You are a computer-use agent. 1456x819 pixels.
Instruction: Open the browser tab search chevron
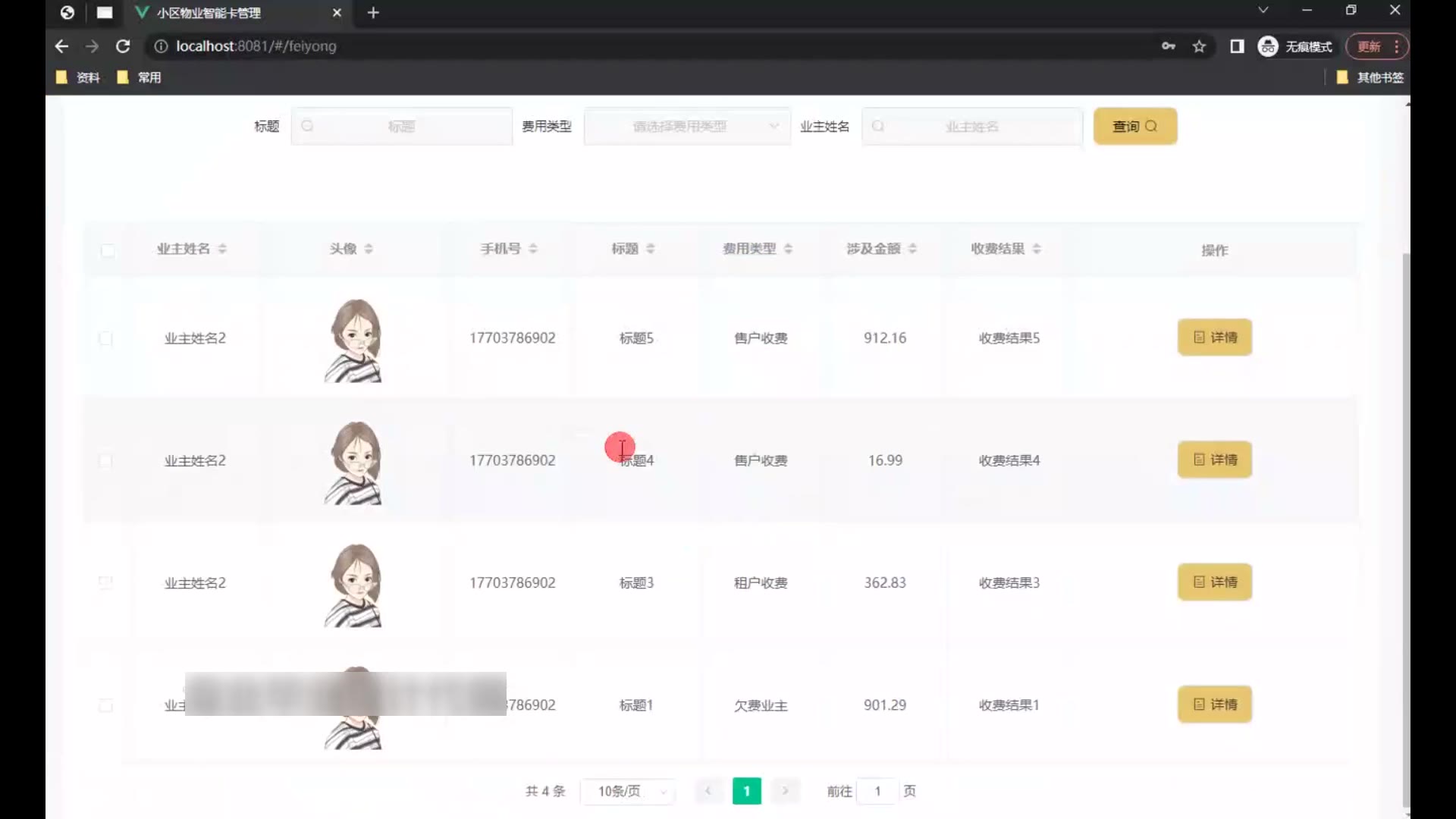[x=1263, y=11]
